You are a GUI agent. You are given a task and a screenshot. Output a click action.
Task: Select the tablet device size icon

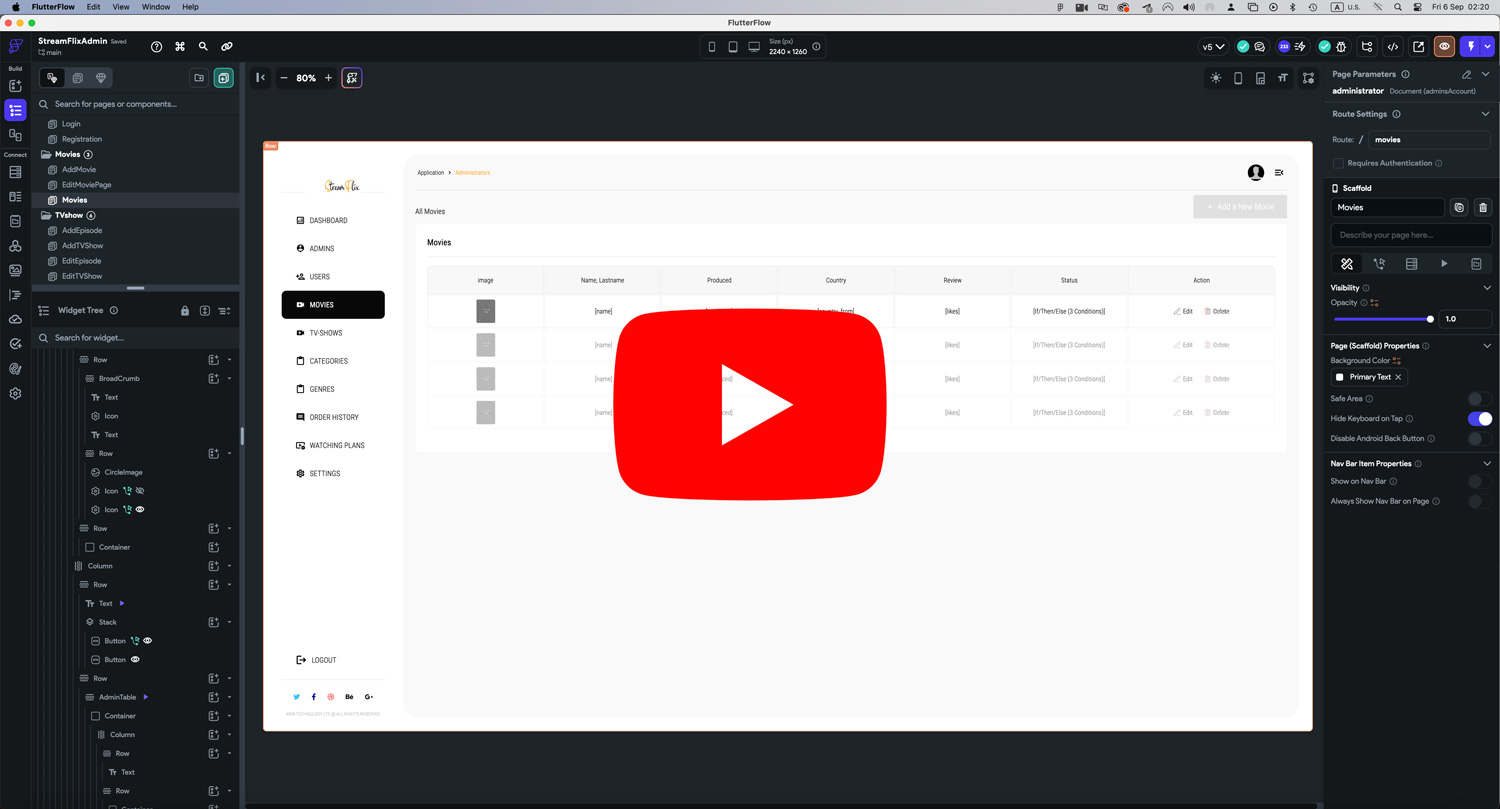point(733,47)
